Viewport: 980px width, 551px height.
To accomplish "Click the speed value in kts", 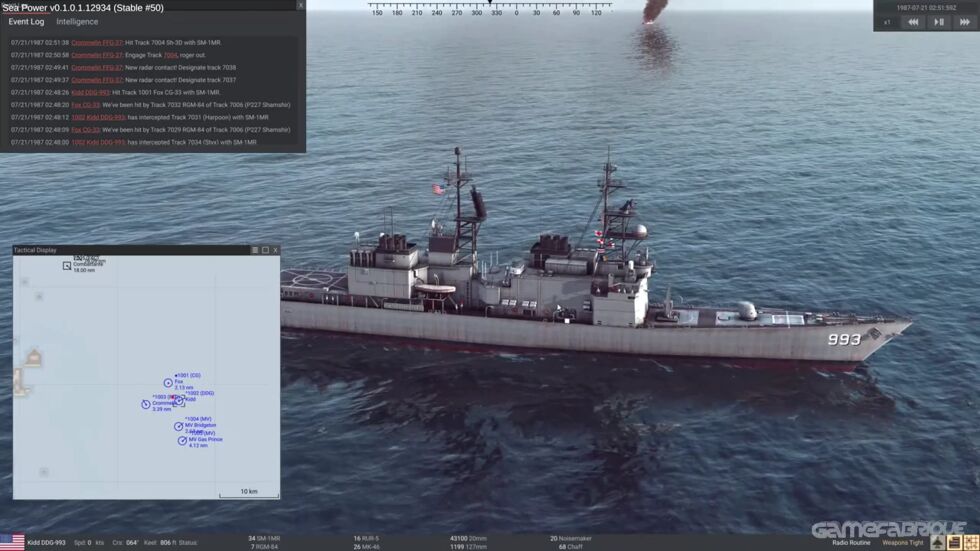I will (x=88, y=542).
